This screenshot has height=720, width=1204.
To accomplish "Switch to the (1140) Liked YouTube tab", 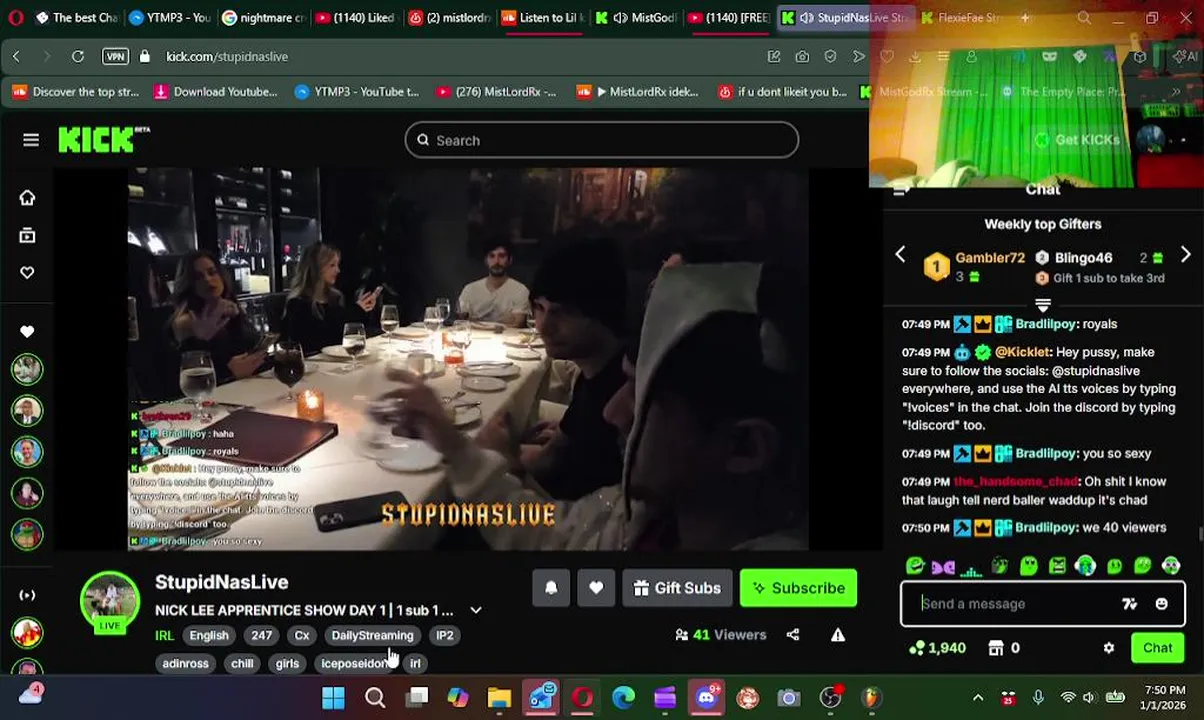I will 355,18.
